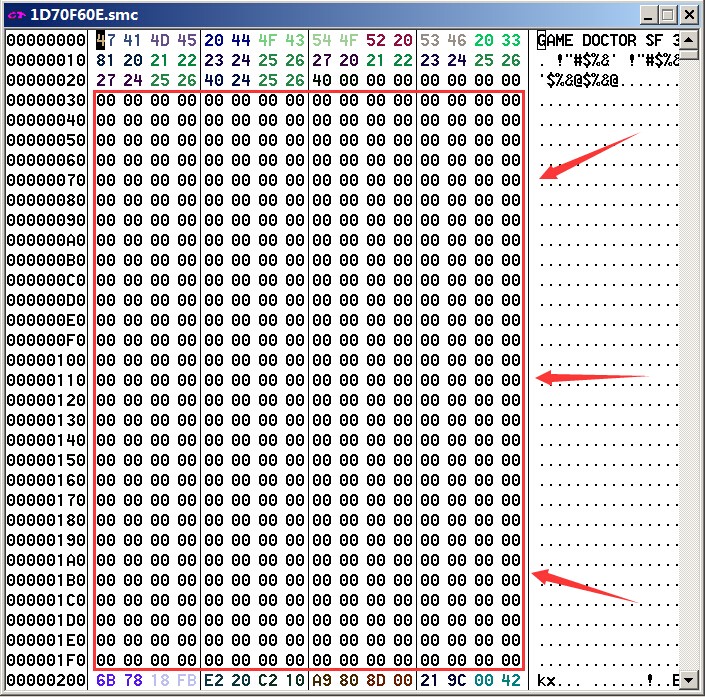Select byte A9 in row 00000200
The width and height of the screenshot is (705, 697).
321,680
